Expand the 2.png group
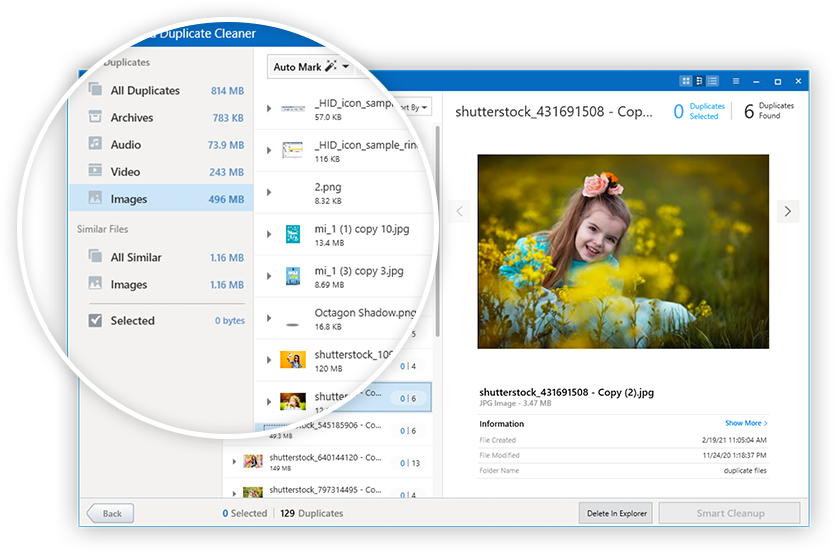Screen dimensions: 834x552 pyautogui.click(x=269, y=193)
